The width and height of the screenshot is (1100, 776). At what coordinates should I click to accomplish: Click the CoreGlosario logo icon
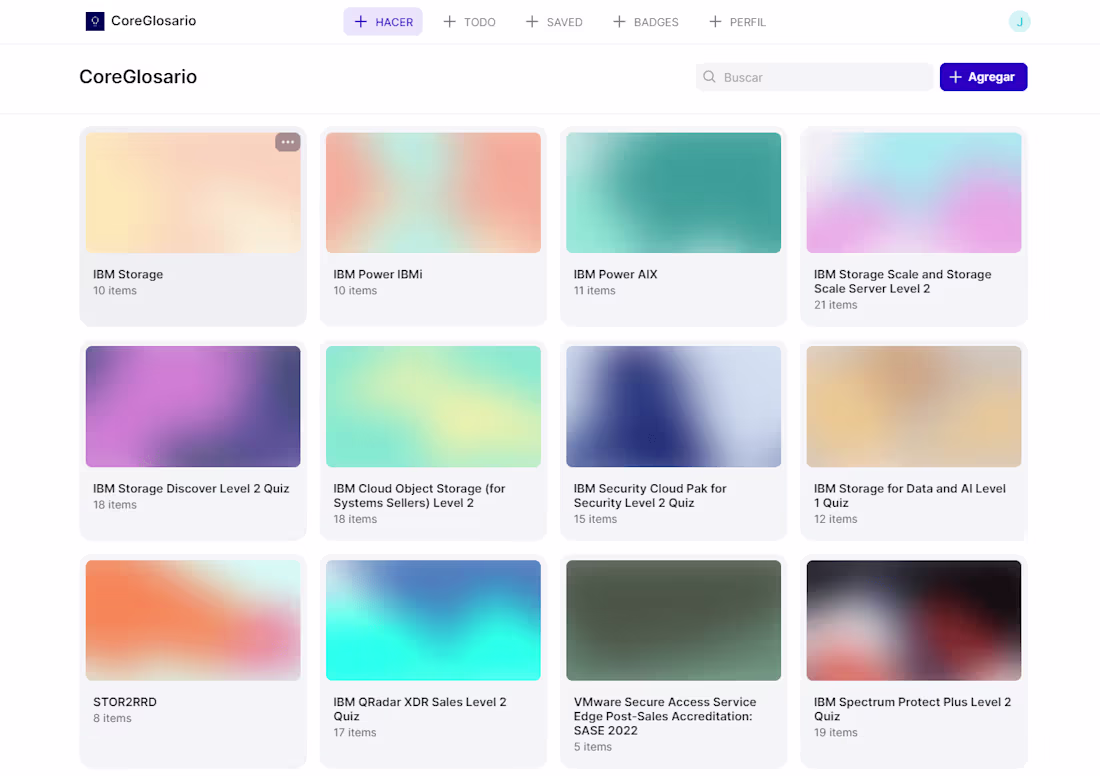pyautogui.click(x=95, y=21)
